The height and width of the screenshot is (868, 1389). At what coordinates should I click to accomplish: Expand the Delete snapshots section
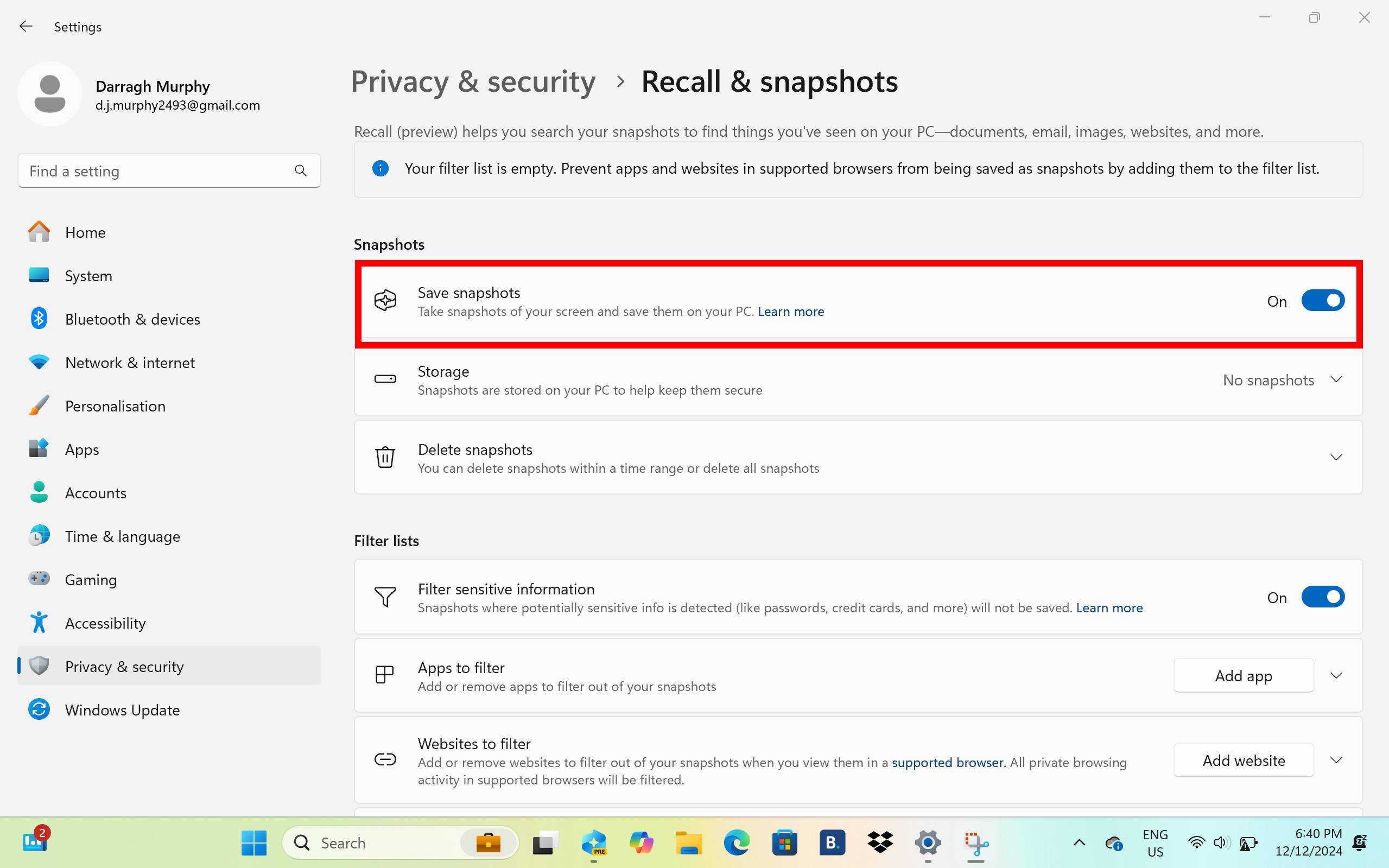point(1336,458)
